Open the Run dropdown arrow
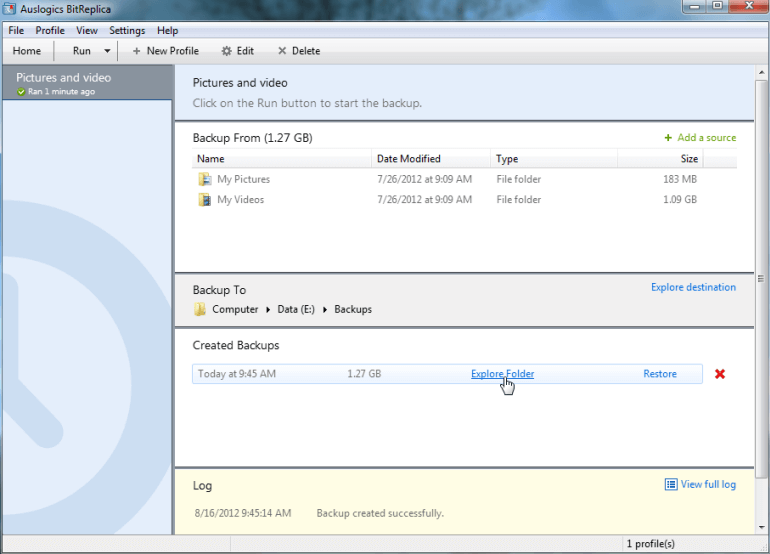770x554 pixels. (x=107, y=51)
